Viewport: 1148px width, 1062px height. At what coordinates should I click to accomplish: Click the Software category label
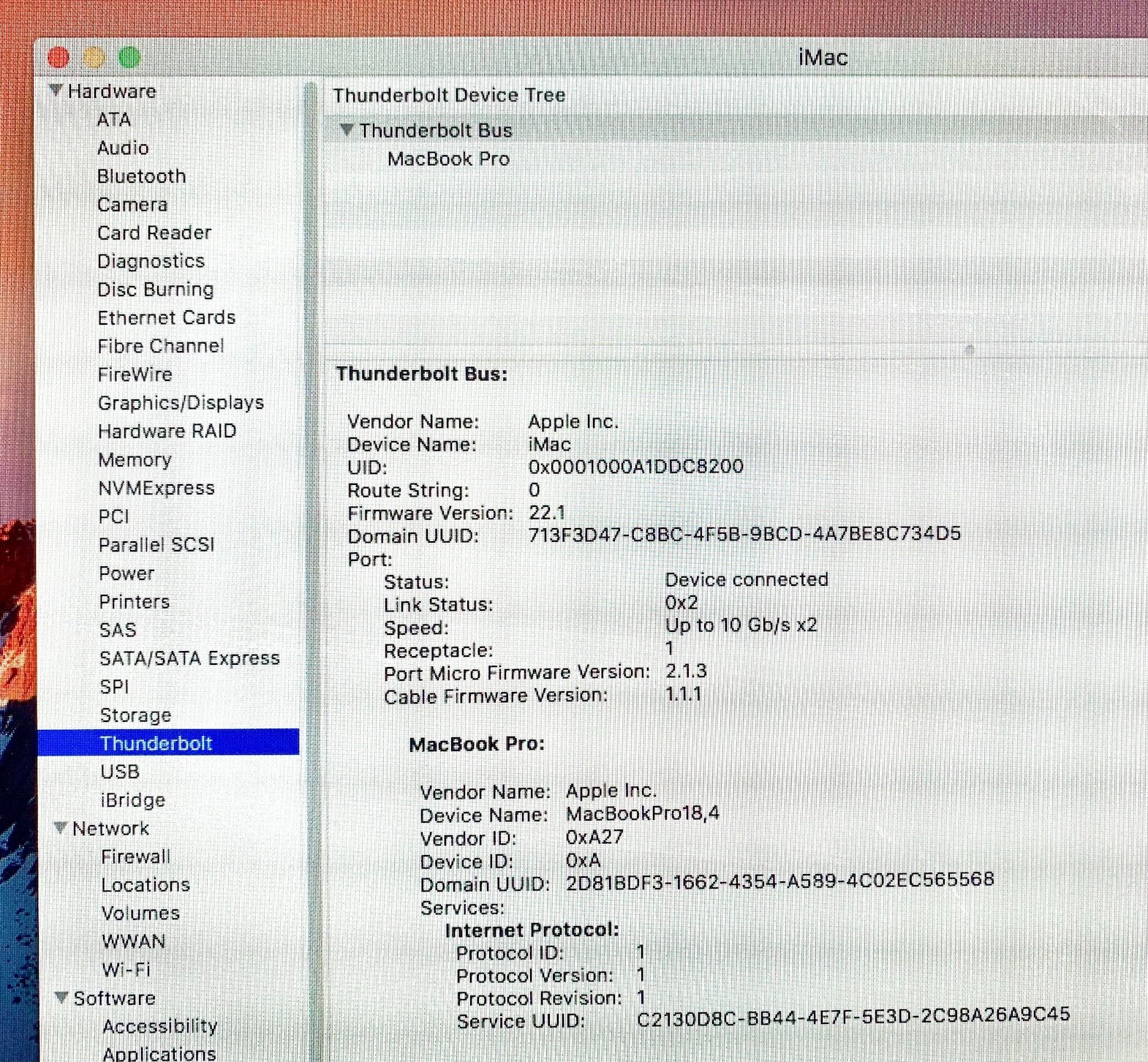[x=115, y=998]
